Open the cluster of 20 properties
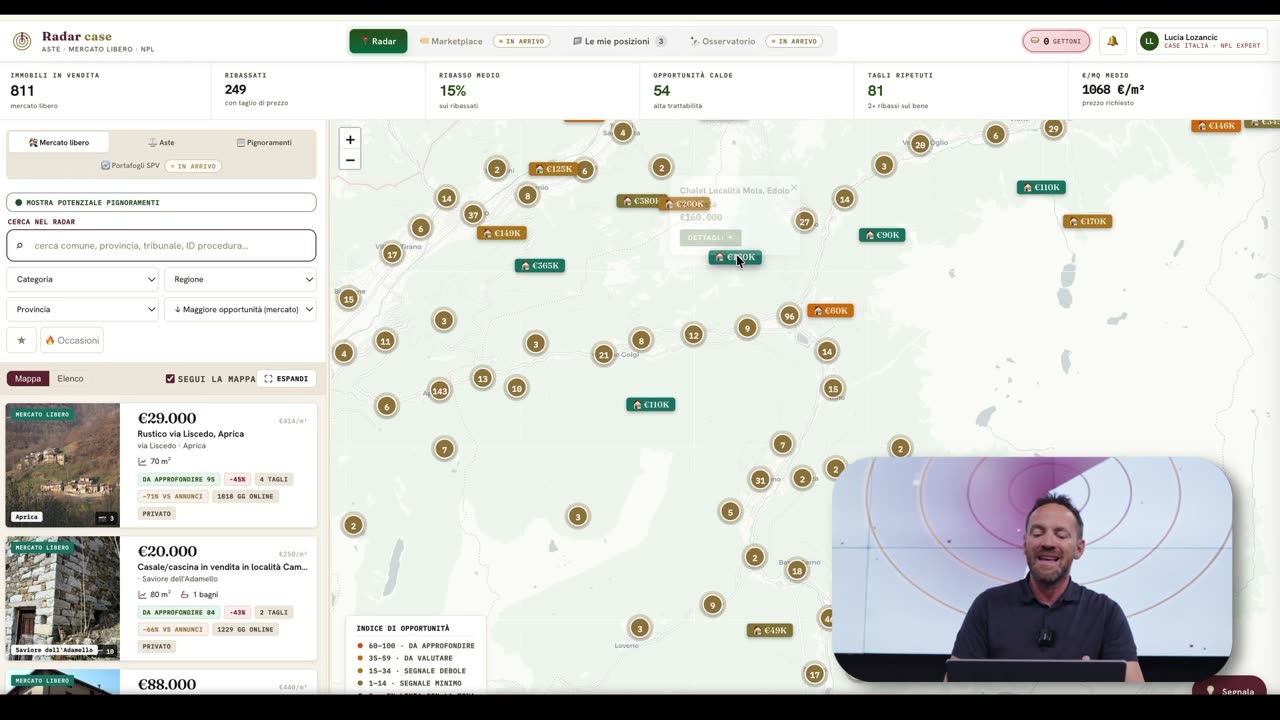Screen dimensions: 1280x720 point(920,144)
